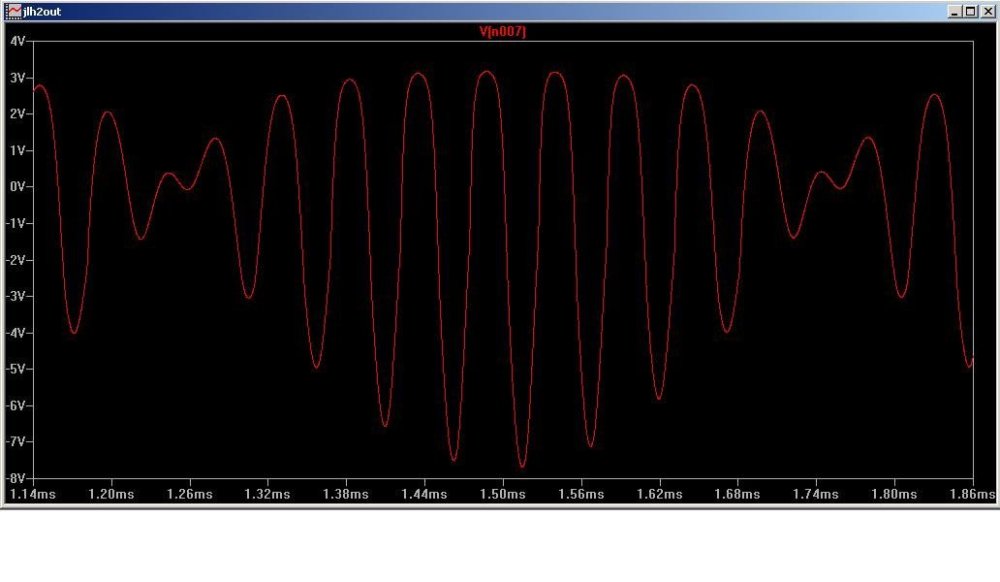Click the V(n007) trace label
1000x582 pixels.
click(503, 32)
